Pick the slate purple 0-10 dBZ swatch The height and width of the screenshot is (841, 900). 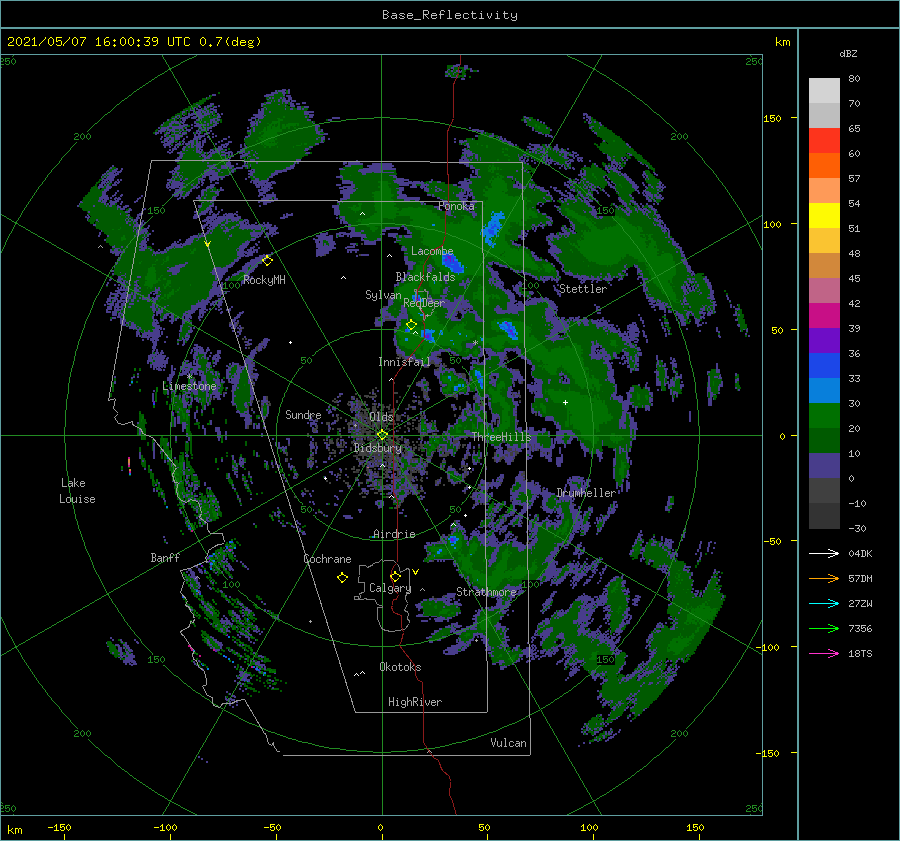[x=824, y=466]
